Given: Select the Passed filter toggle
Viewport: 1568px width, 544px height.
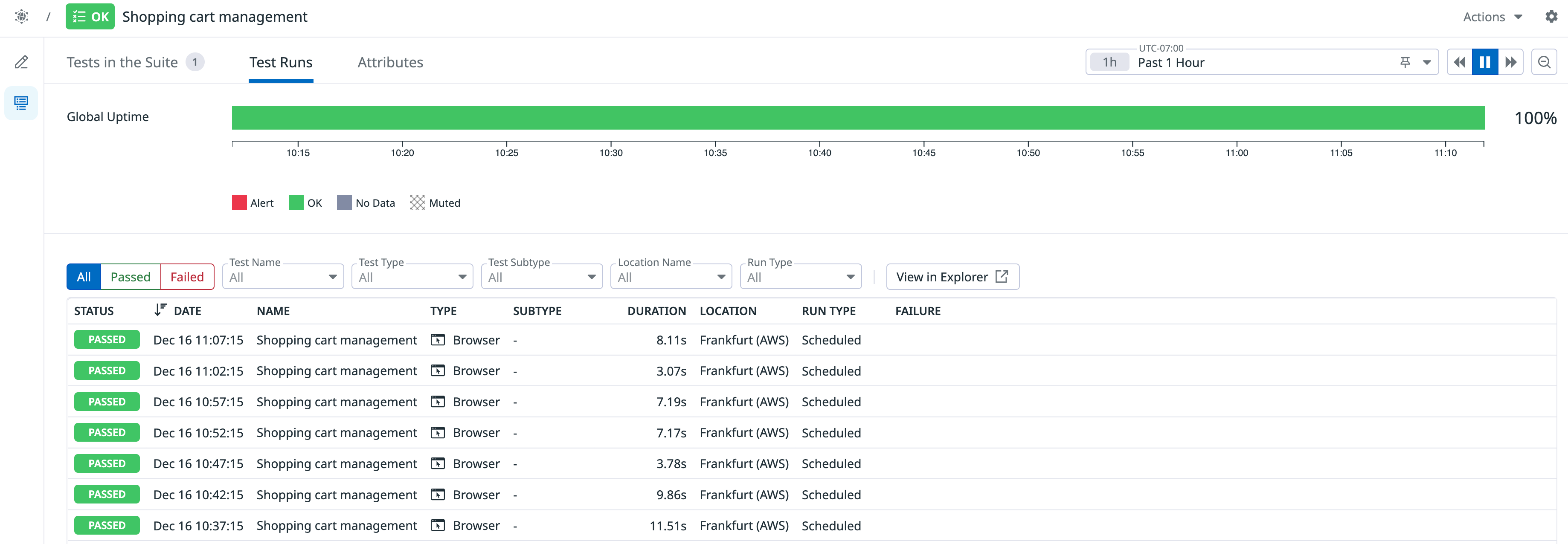Looking at the screenshot, I should click(130, 277).
